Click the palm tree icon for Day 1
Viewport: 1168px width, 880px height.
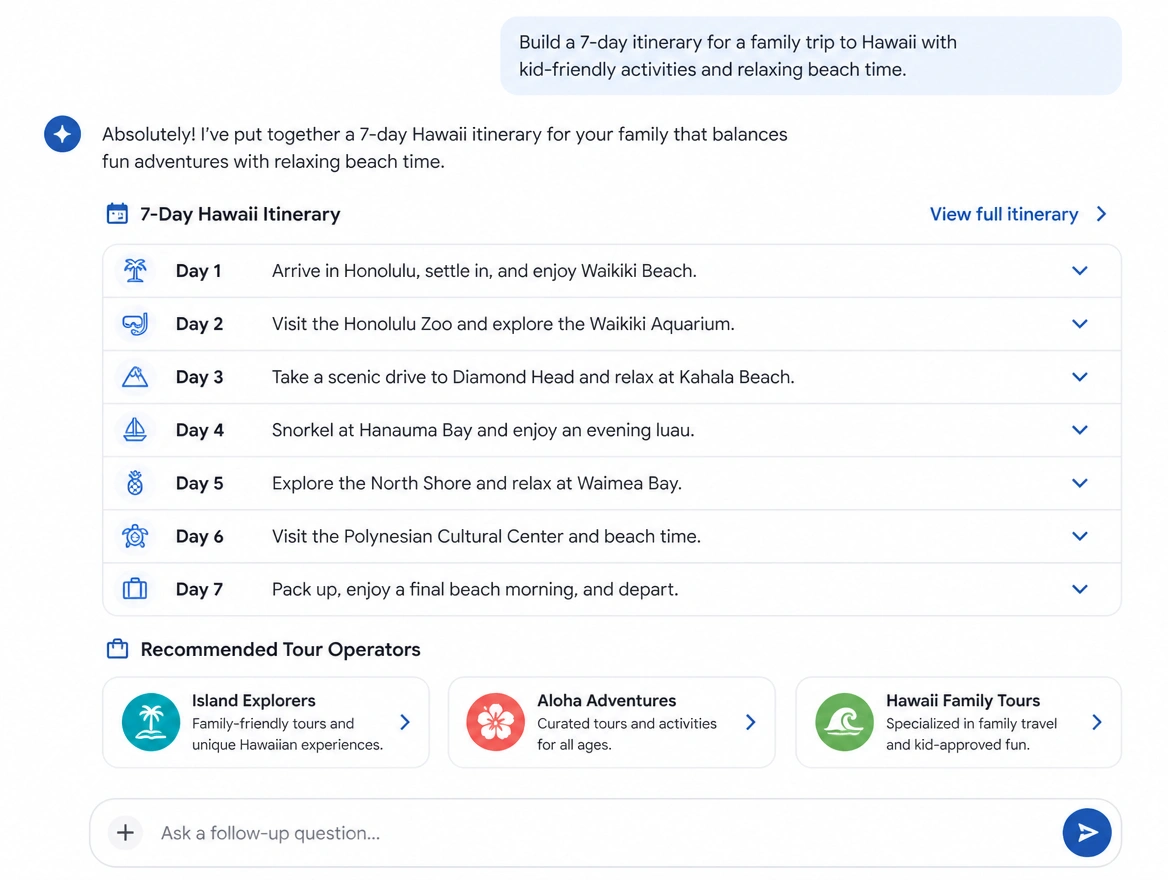pos(135,270)
